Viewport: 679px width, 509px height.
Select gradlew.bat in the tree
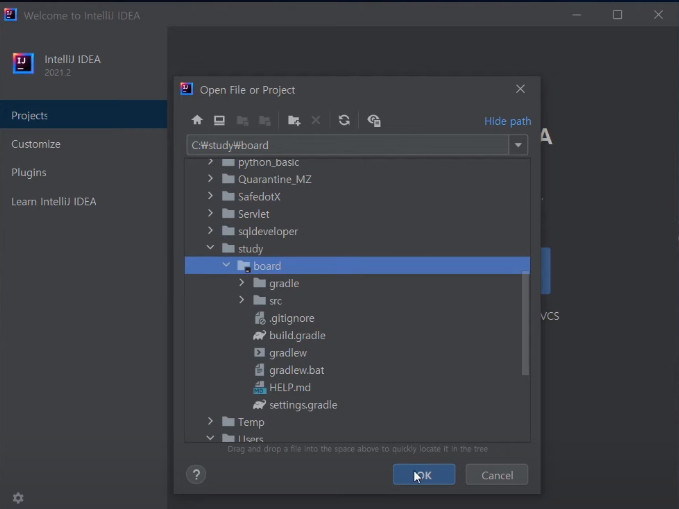(297, 370)
